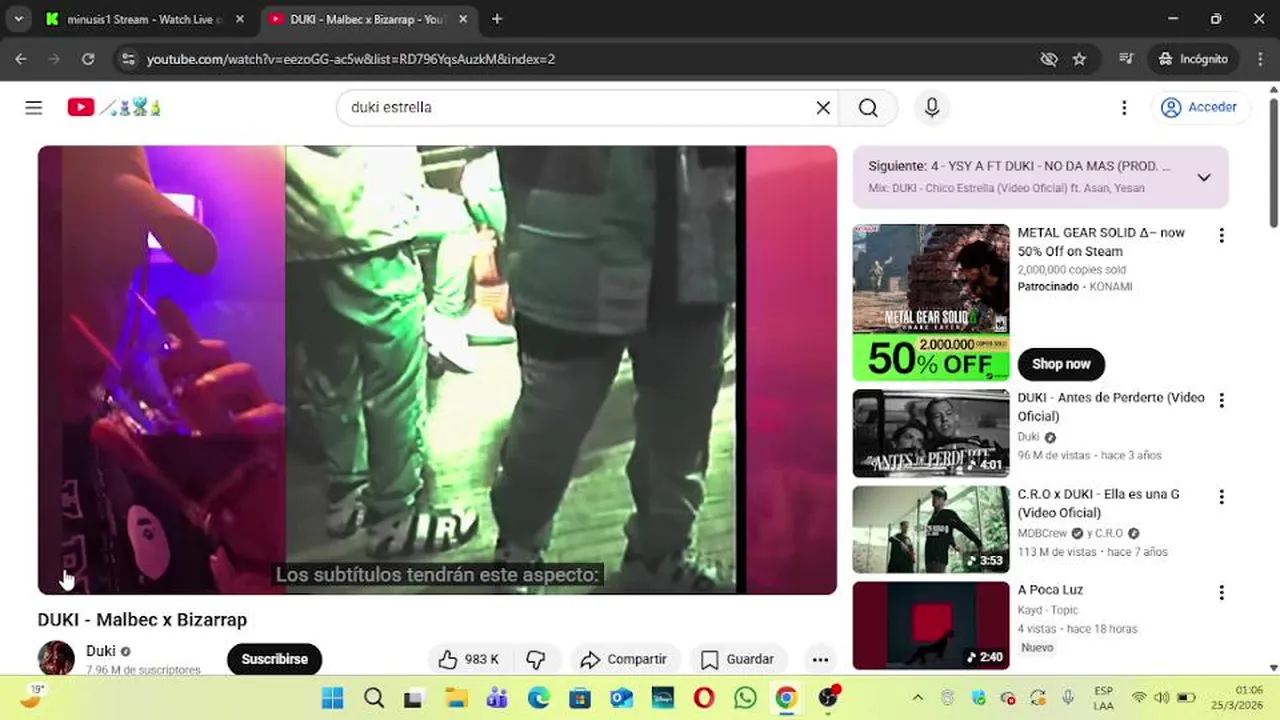The height and width of the screenshot is (720, 1280).
Task: Clear the search text with X
Action: point(823,107)
